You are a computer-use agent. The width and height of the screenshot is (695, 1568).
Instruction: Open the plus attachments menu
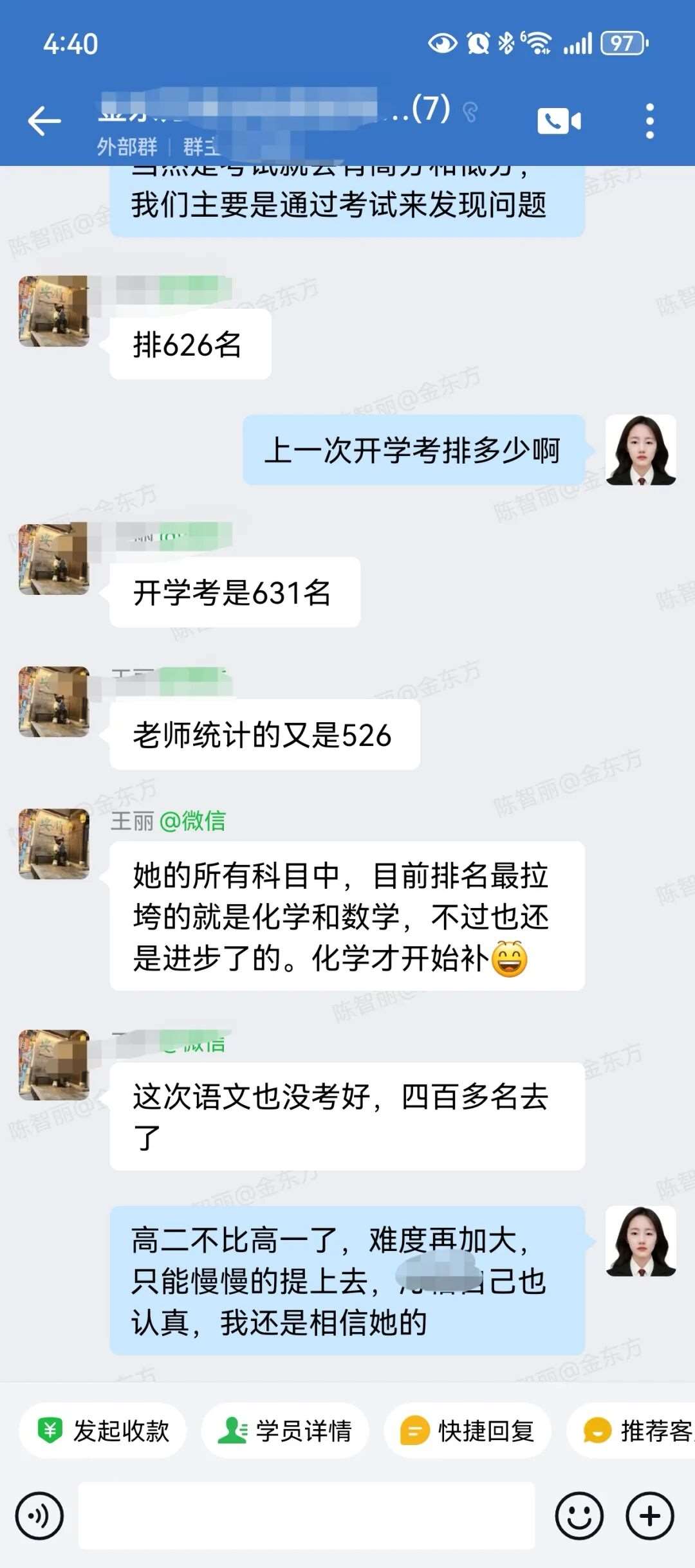[x=650, y=1516]
